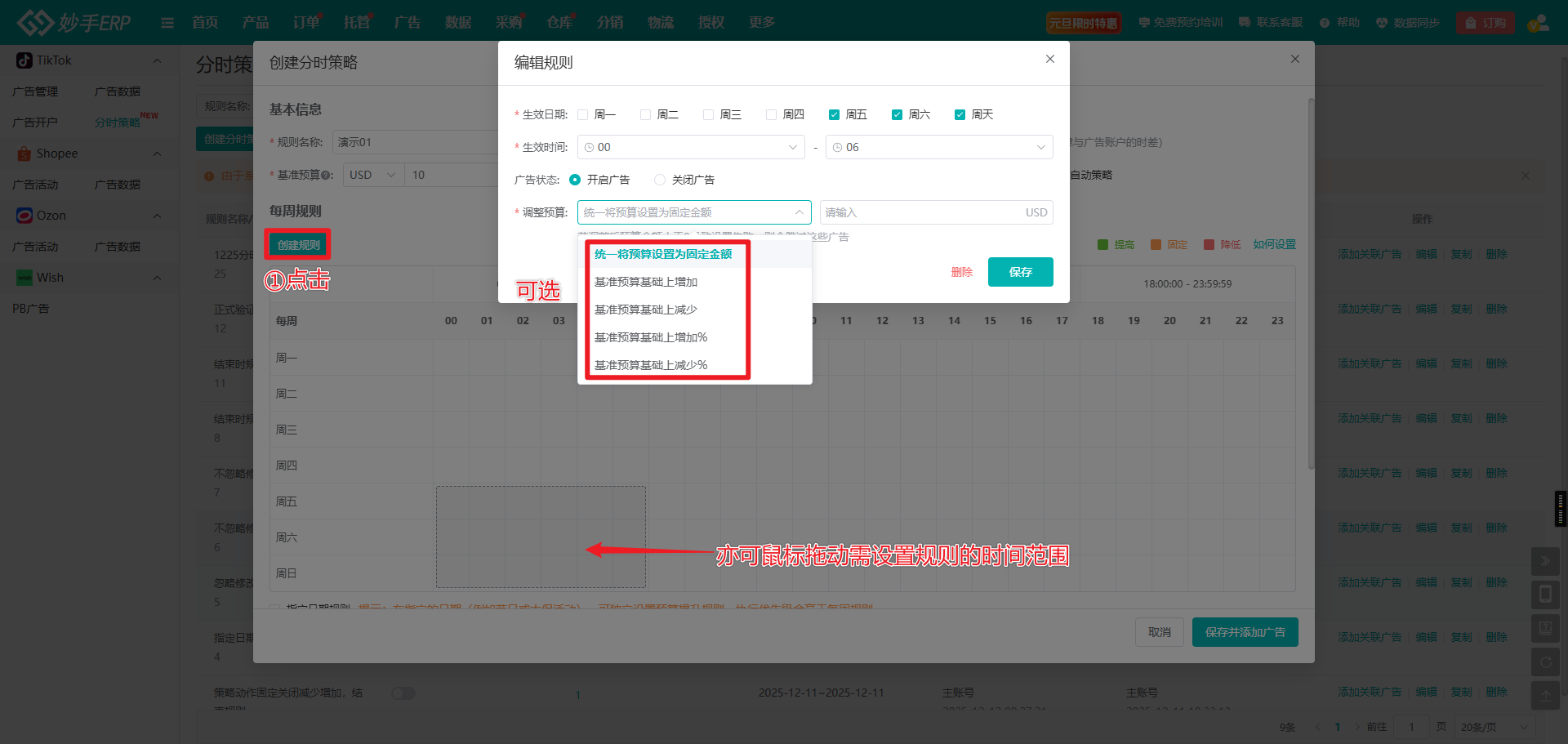The image size is (1568, 744).
Task: Collapse the TikTok sidebar section
Action: pyautogui.click(x=157, y=60)
